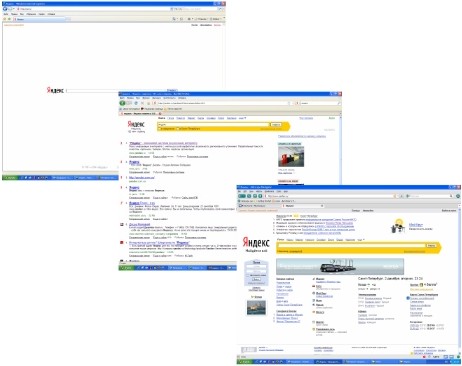Click the office photo thumbnail beside search results
Screen dimensions: 462x366
pos(291,156)
